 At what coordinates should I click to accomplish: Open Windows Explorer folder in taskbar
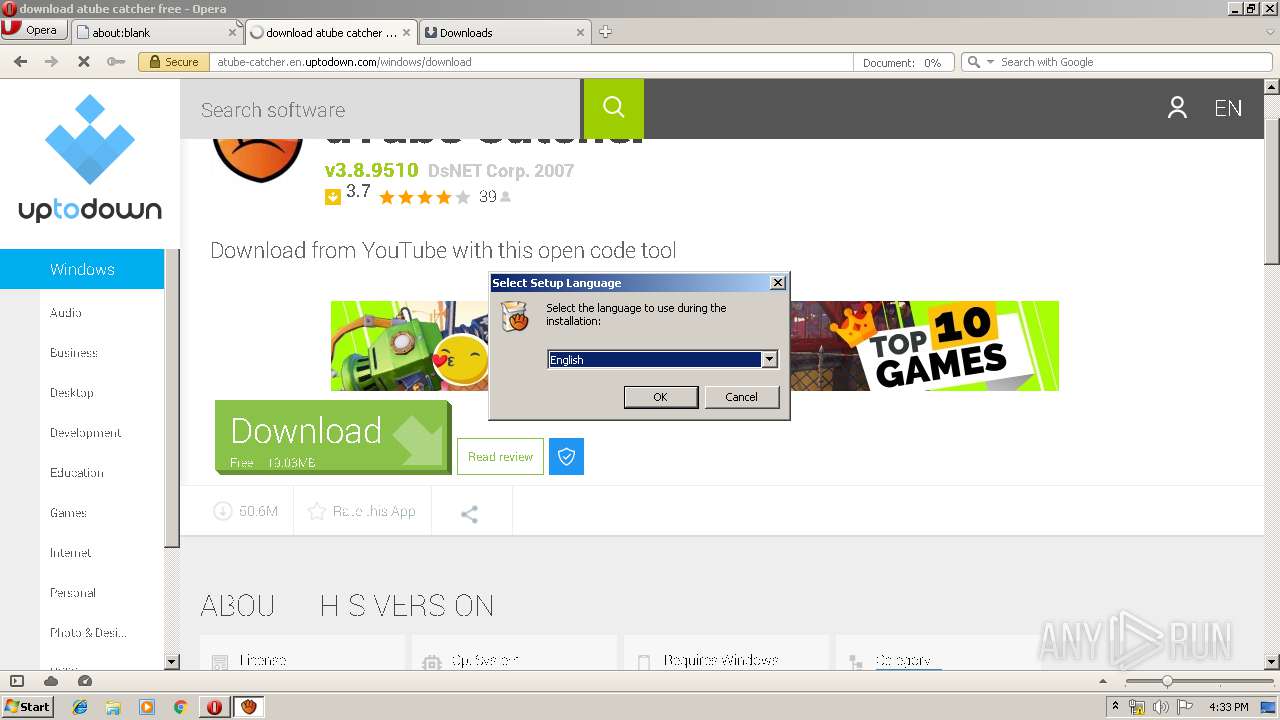tap(113, 707)
